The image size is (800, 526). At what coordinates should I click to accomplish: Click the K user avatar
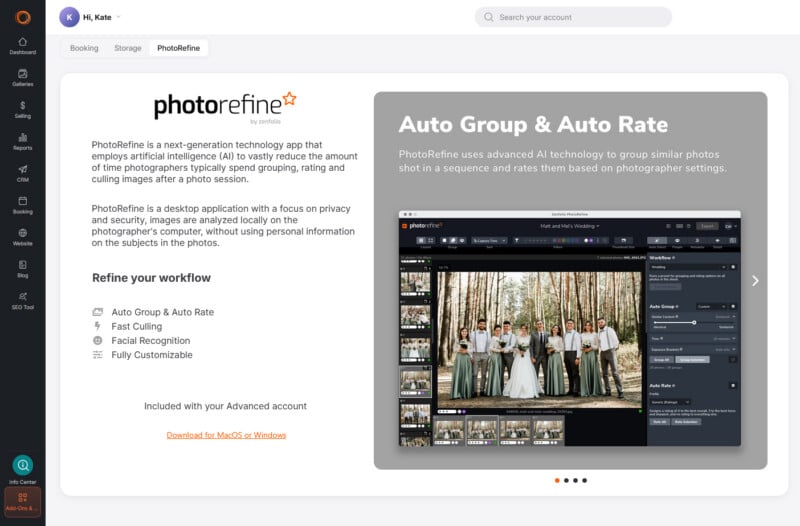coord(69,17)
